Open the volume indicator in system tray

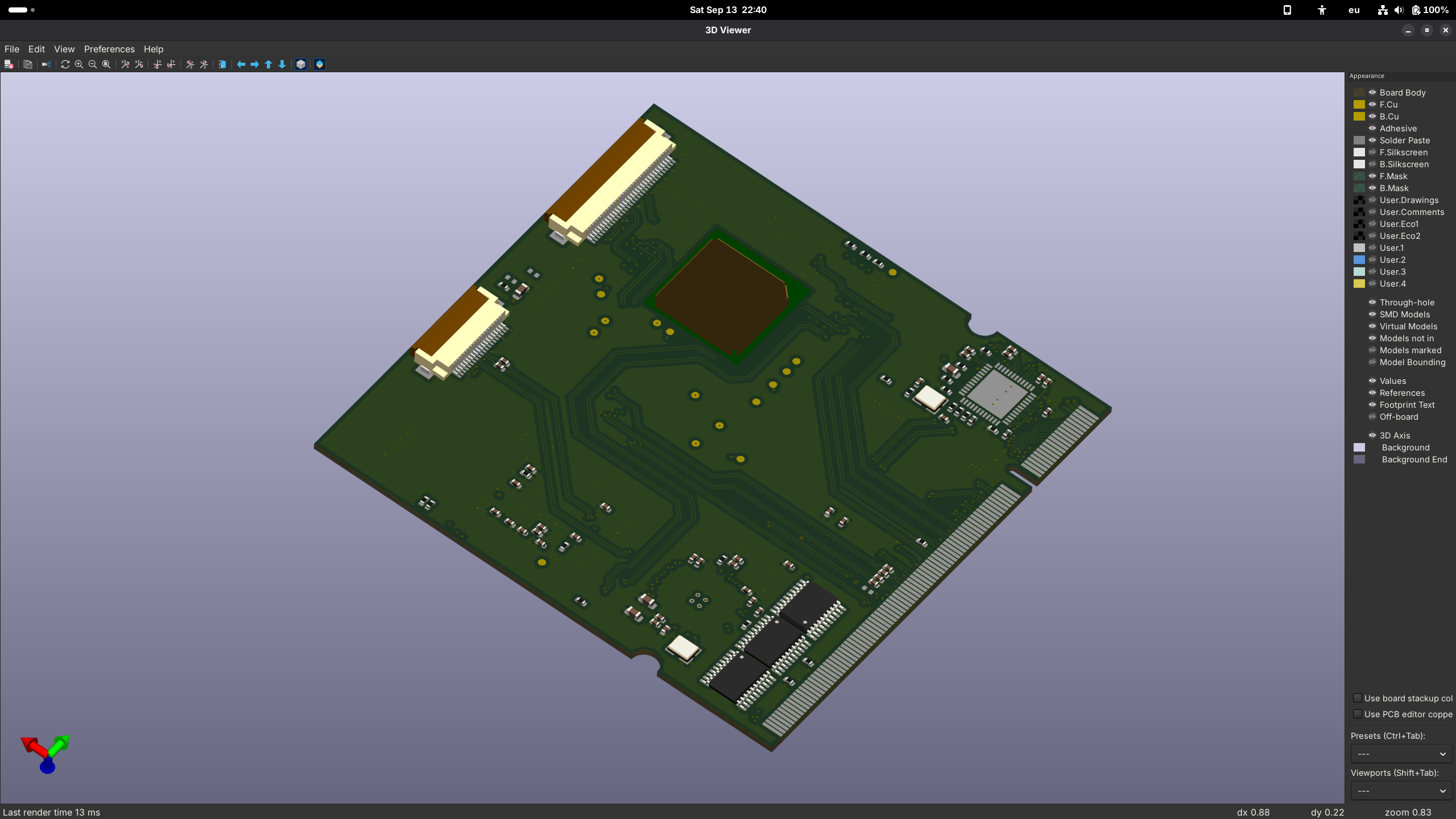[1399, 10]
